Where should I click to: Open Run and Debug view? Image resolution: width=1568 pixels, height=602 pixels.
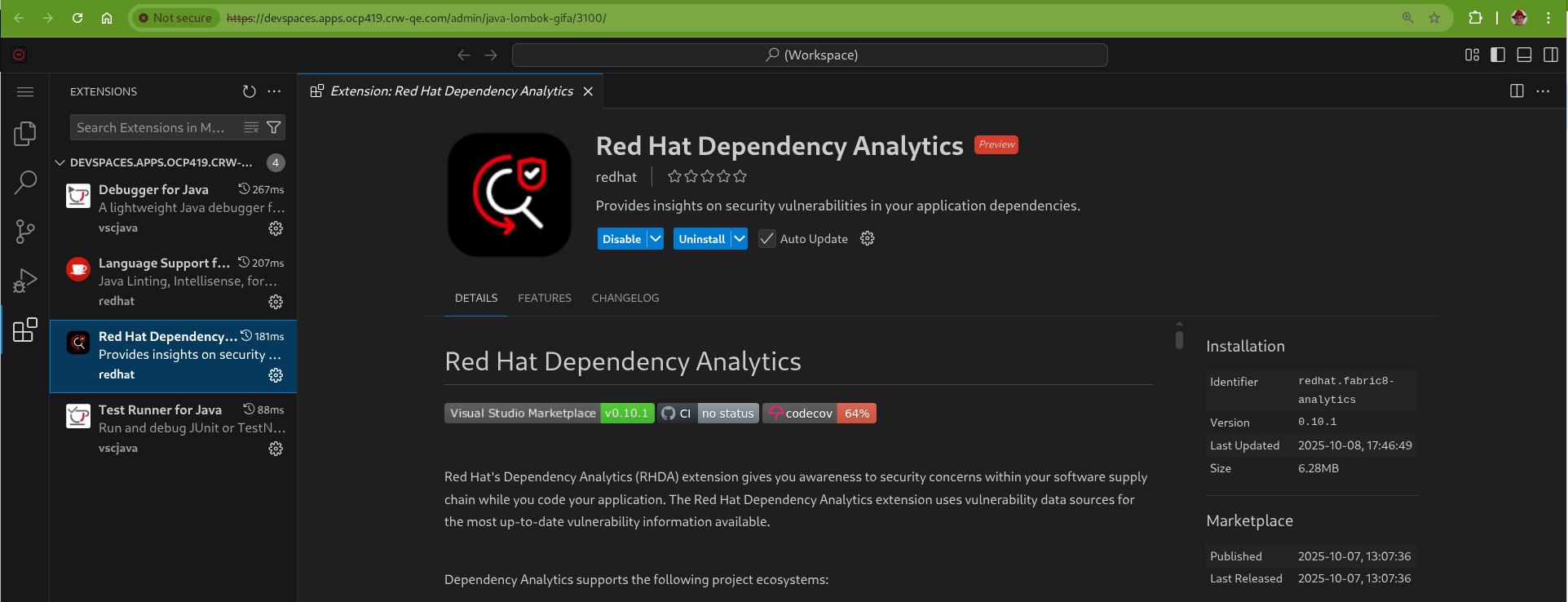[x=25, y=281]
